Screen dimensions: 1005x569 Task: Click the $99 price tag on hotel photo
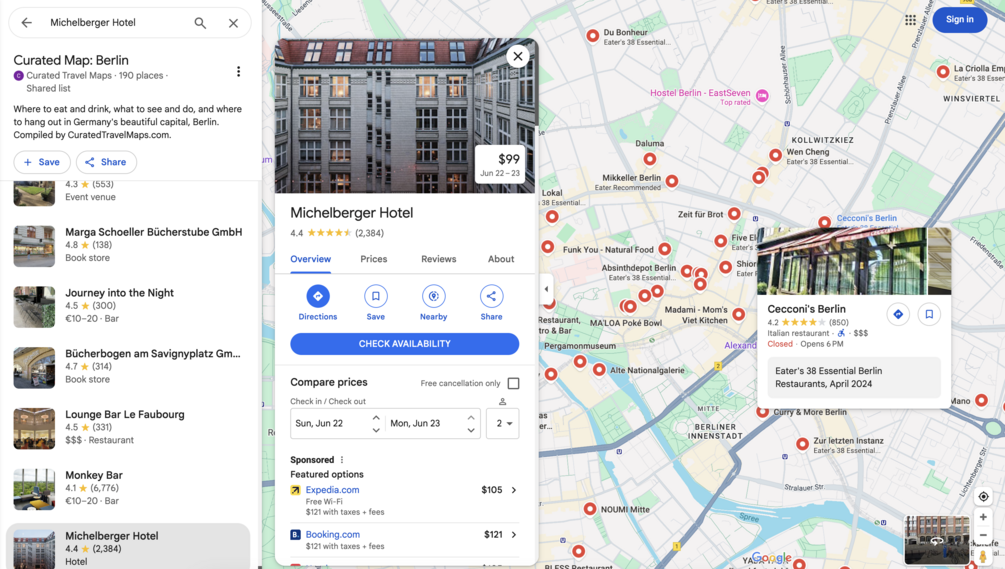pyautogui.click(x=500, y=165)
